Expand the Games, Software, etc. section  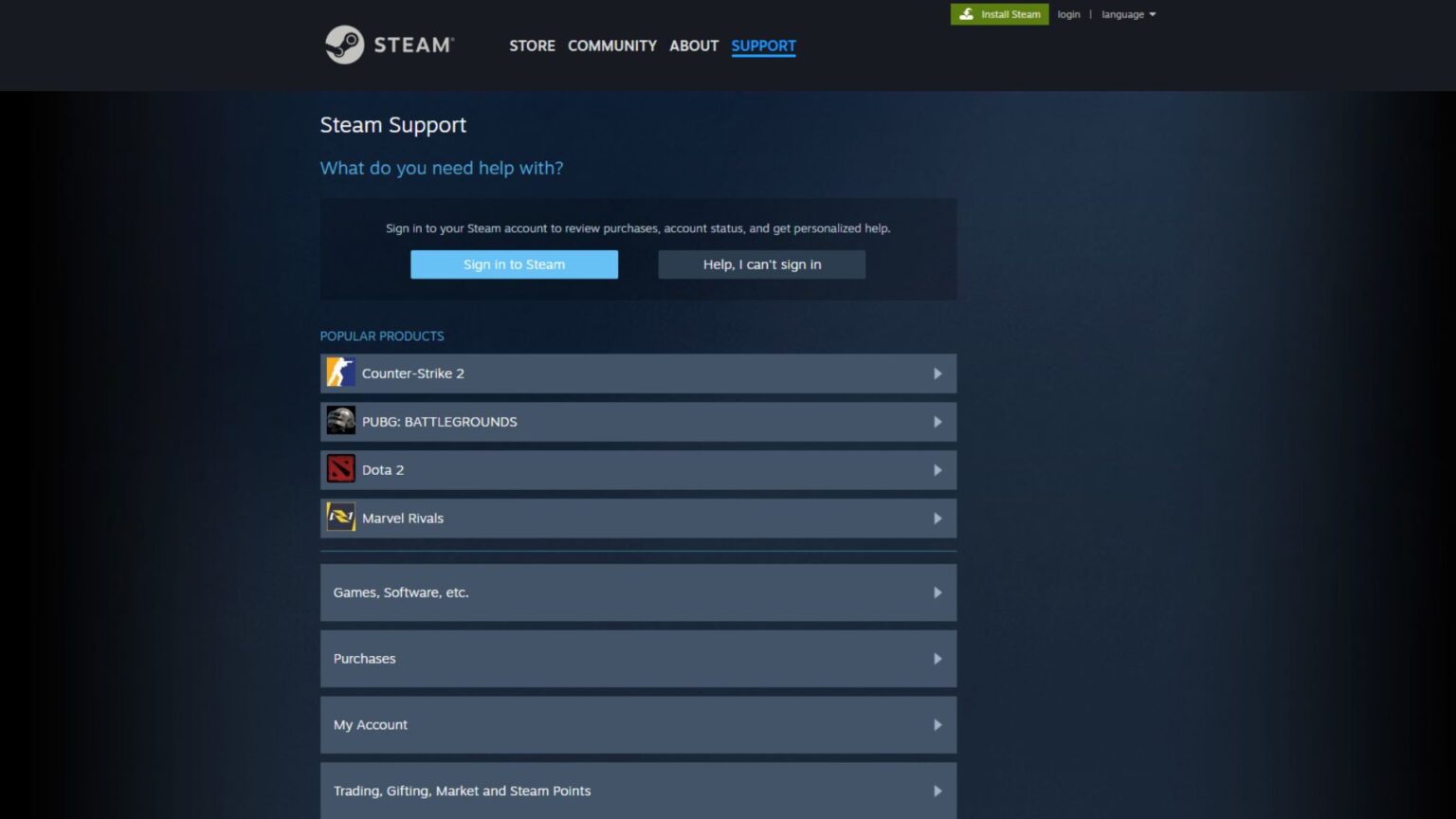pyautogui.click(x=638, y=591)
